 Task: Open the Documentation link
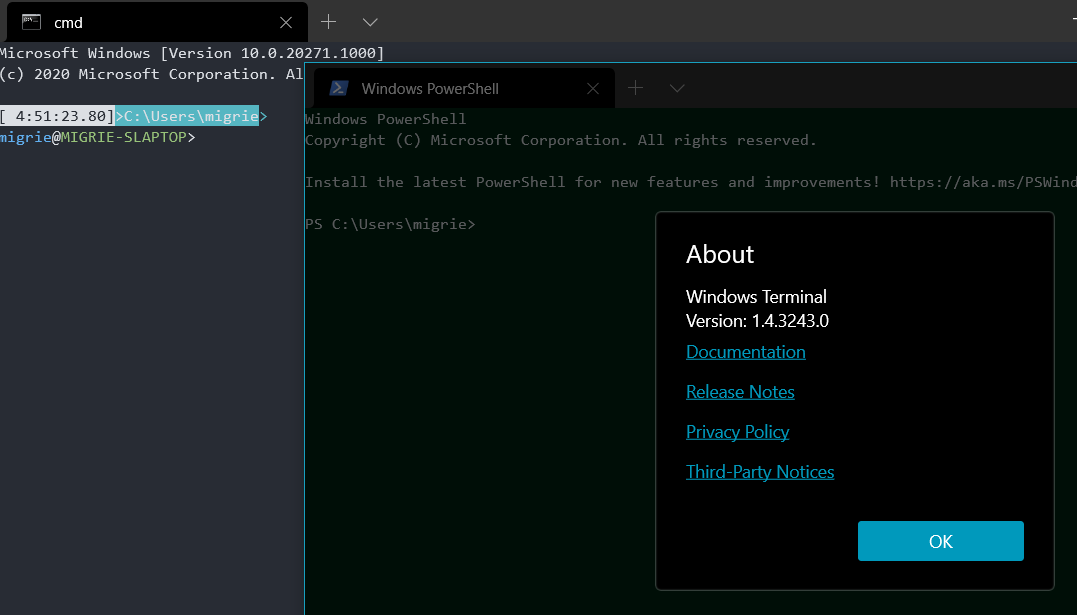[x=745, y=352]
